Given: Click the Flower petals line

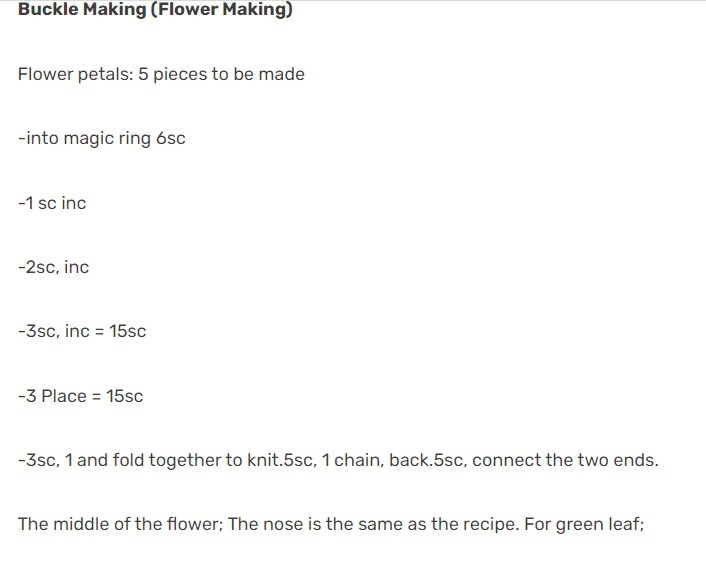Looking at the screenshot, I should point(161,74).
